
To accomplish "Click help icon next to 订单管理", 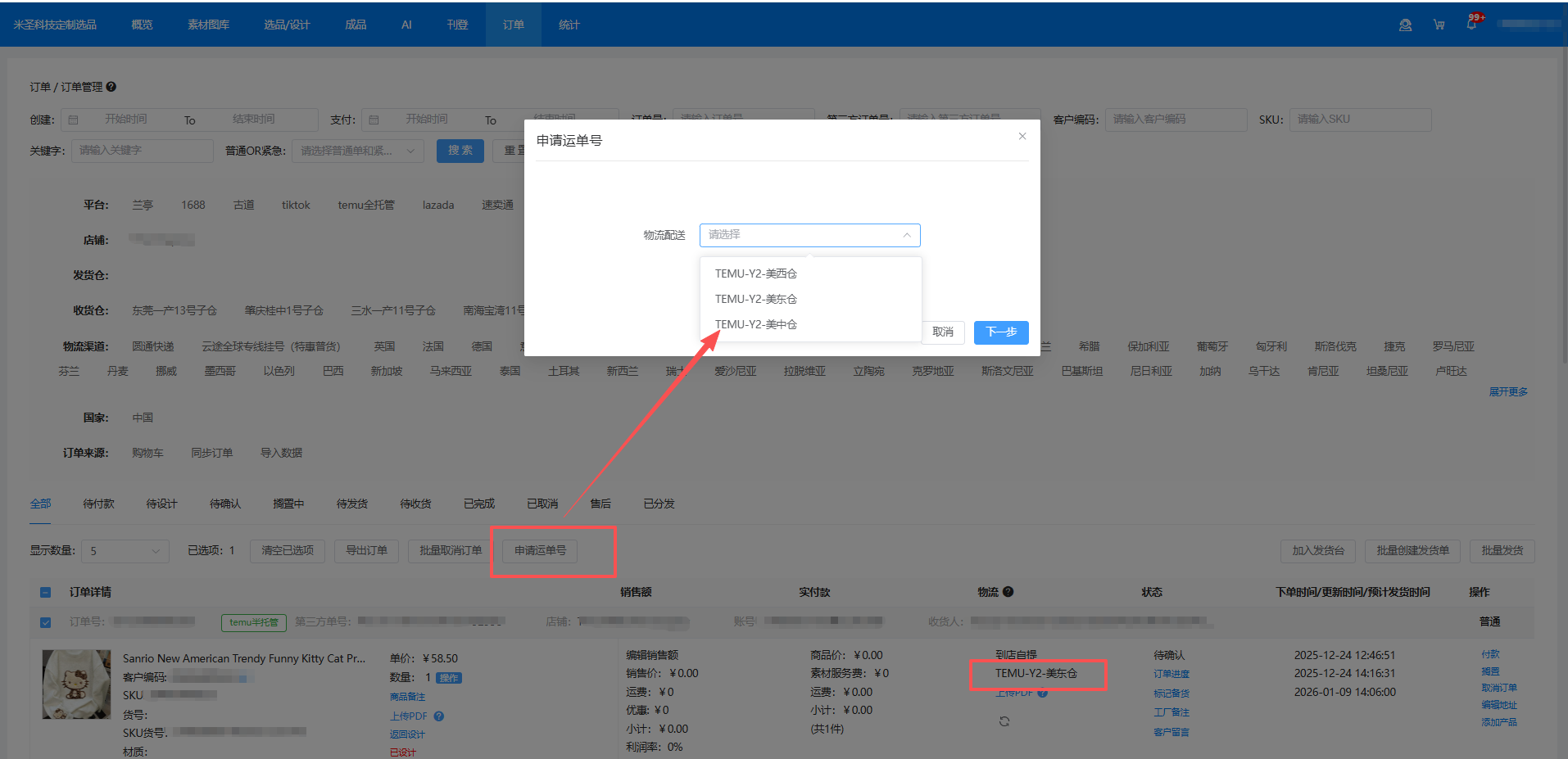I will pos(111,87).
